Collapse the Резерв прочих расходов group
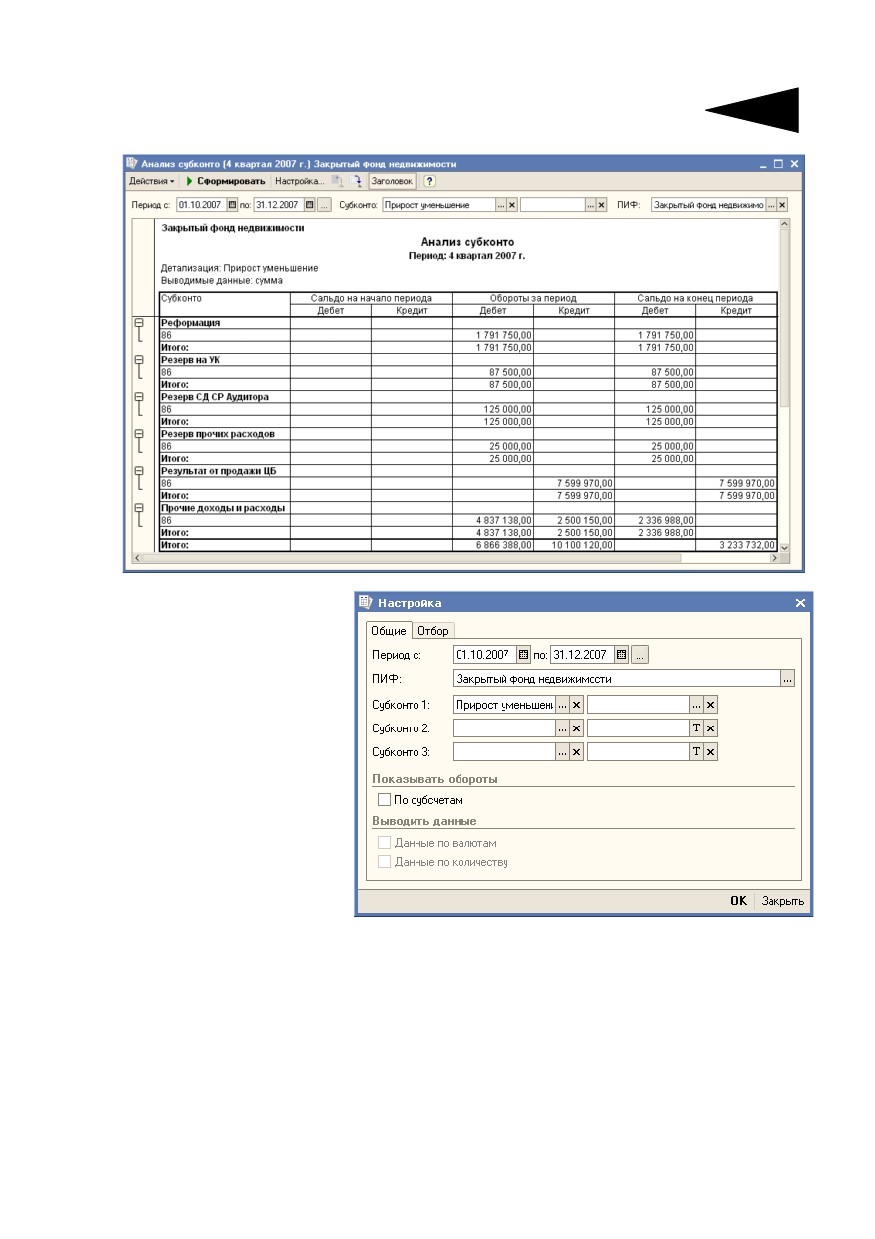This screenshot has width=875, height=1239. coord(139,434)
